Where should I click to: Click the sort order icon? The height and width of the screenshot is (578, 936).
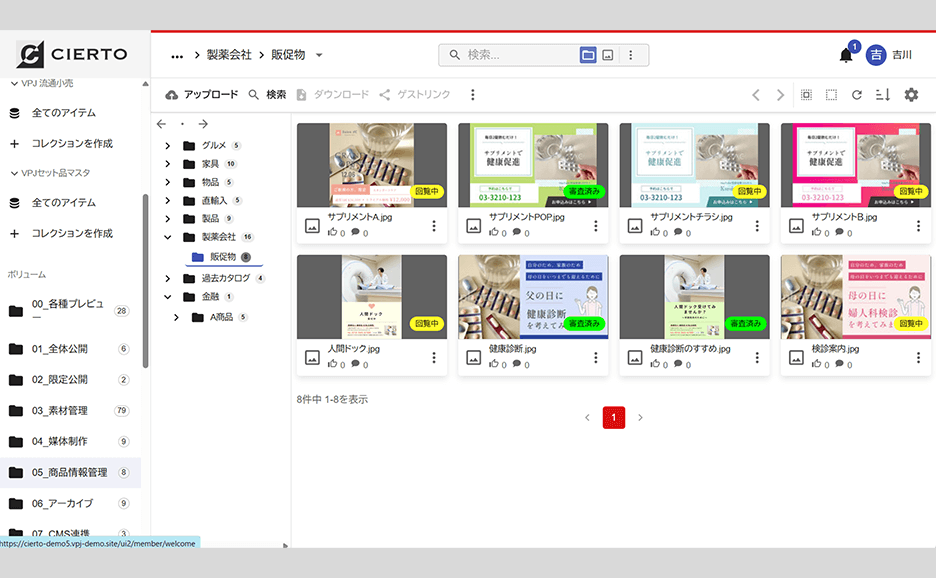[884, 94]
